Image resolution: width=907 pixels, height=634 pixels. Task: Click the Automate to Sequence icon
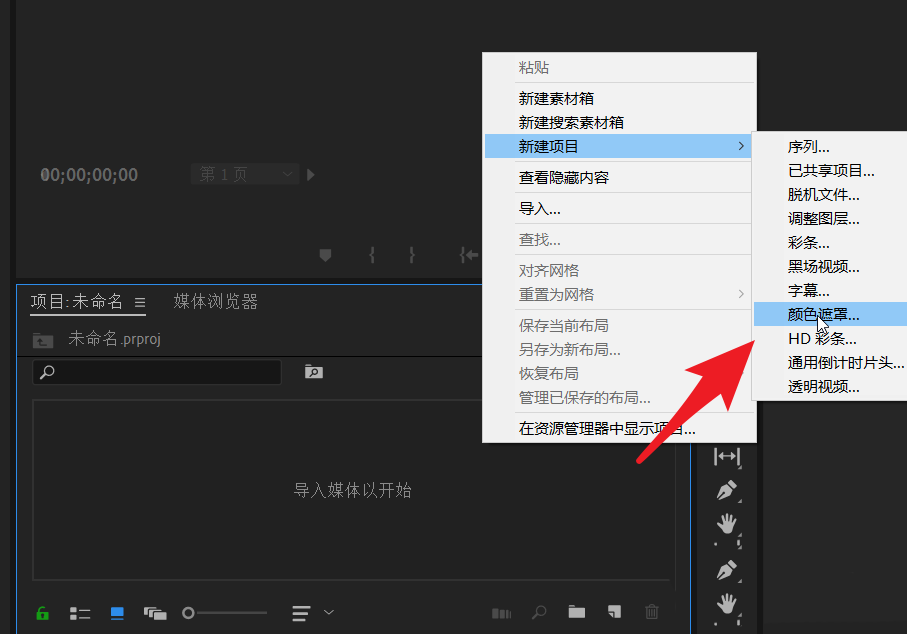click(x=501, y=612)
